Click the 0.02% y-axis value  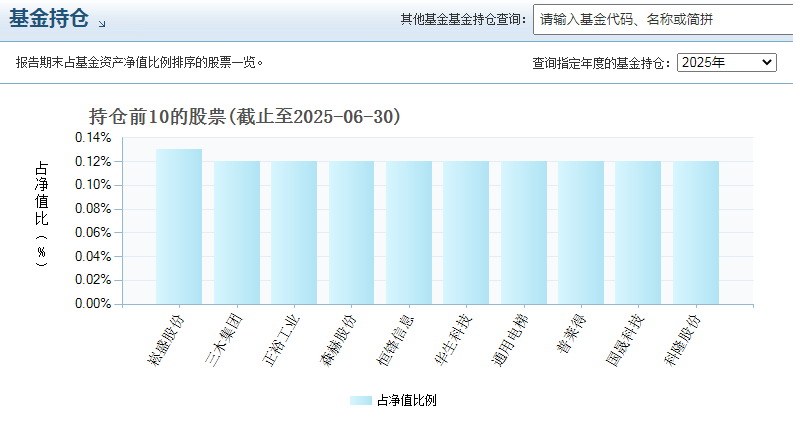[93, 280]
